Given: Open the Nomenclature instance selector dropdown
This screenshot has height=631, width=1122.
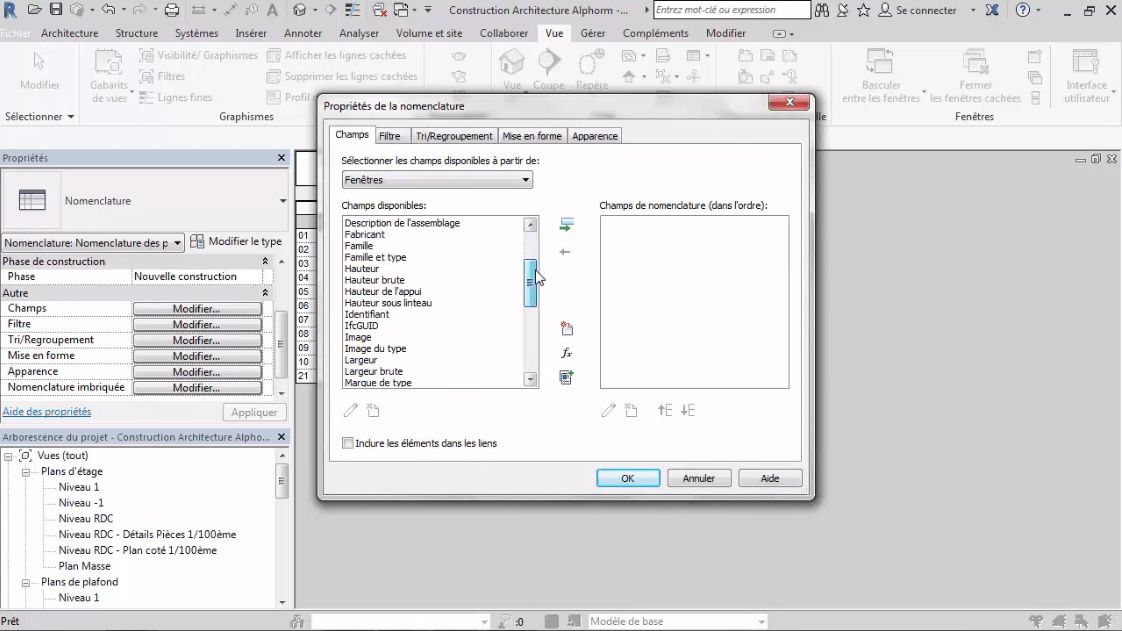Looking at the screenshot, I should pyautogui.click(x=177, y=242).
